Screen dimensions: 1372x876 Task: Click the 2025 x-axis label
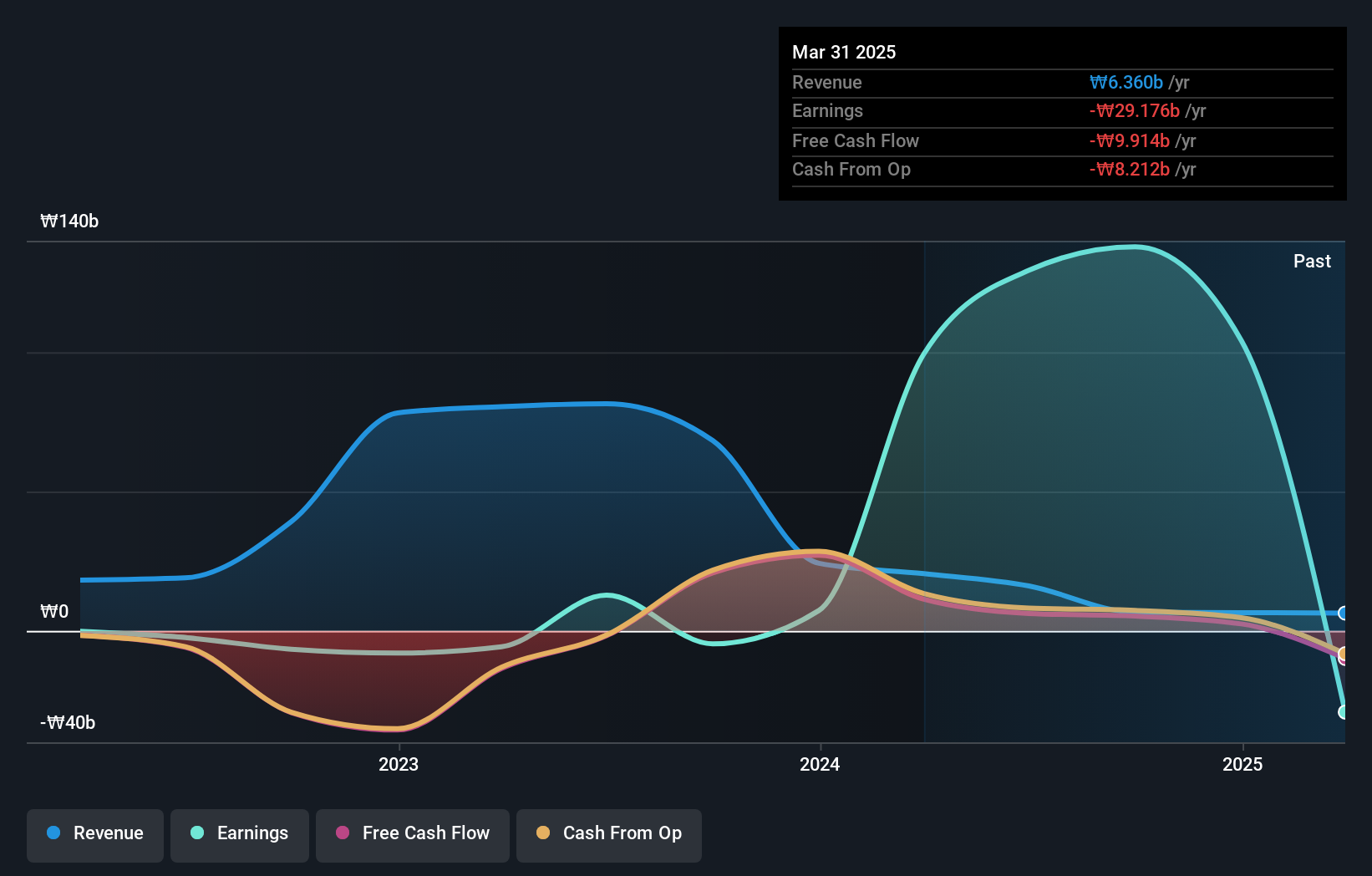pos(1242,764)
